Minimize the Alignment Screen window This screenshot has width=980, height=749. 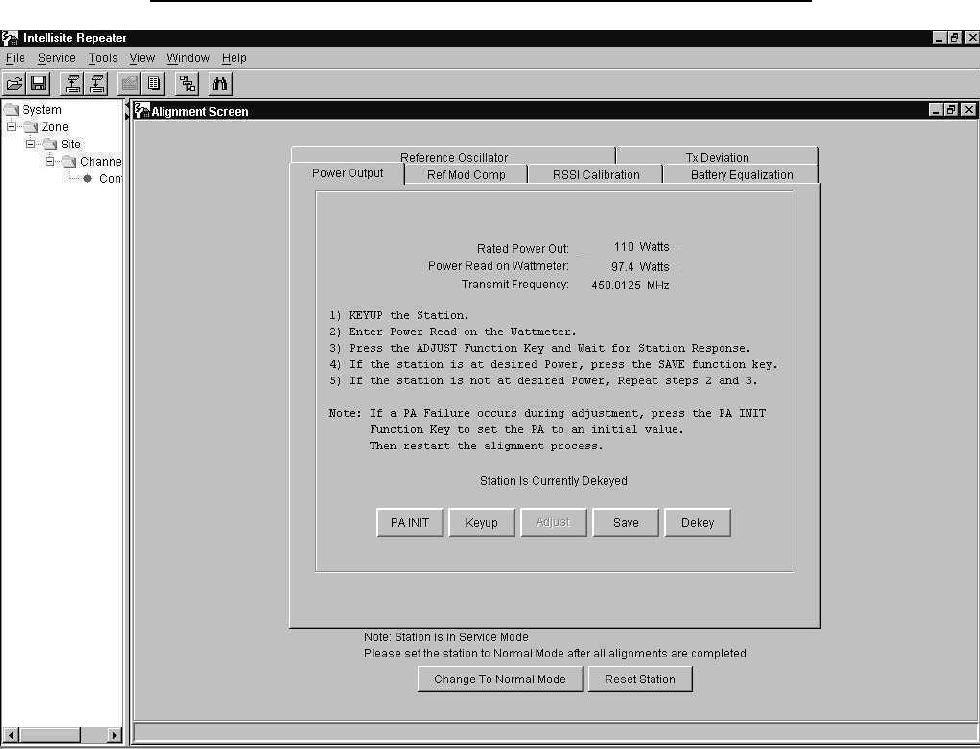coord(936,110)
